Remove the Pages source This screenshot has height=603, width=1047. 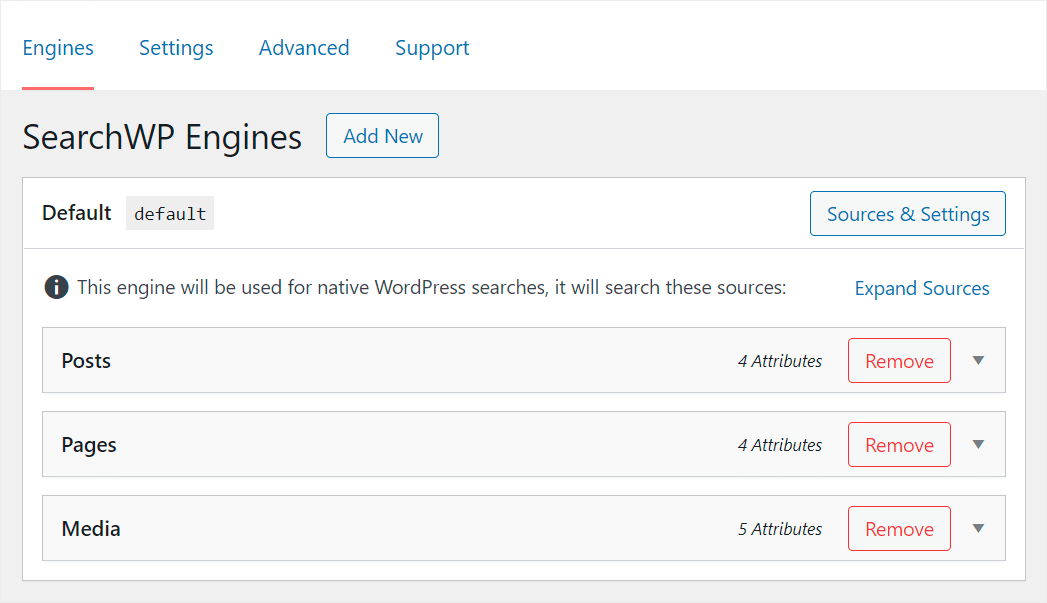point(899,445)
